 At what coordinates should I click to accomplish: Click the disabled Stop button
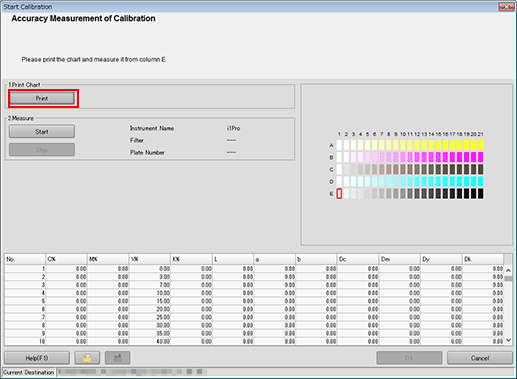pos(42,150)
